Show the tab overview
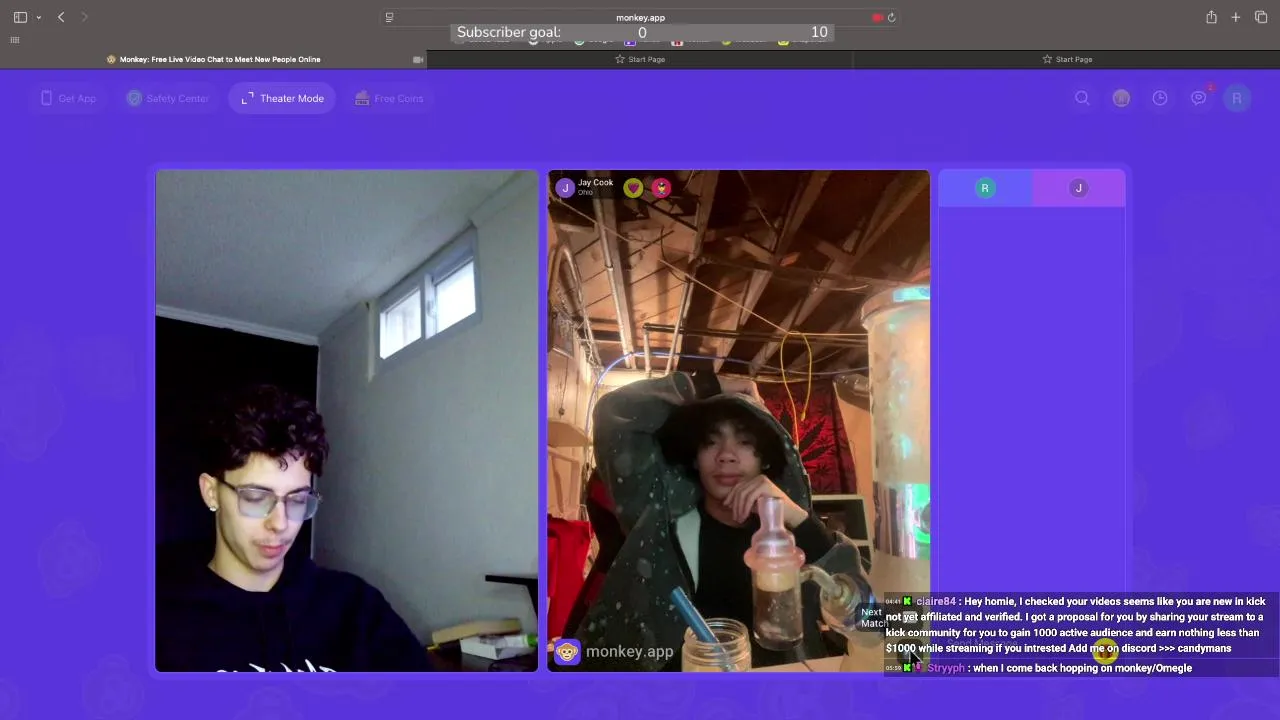Viewport: 1280px width, 720px height. pyautogui.click(x=1261, y=17)
